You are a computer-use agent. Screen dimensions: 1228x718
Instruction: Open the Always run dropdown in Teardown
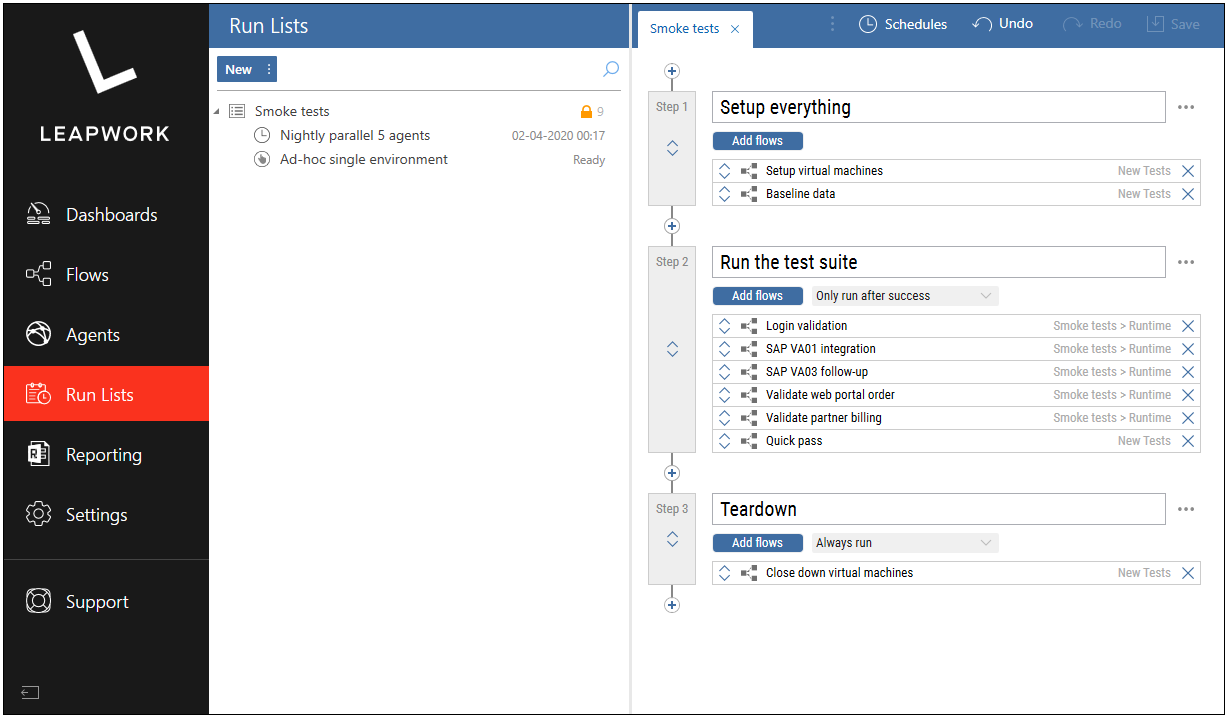click(x=903, y=542)
